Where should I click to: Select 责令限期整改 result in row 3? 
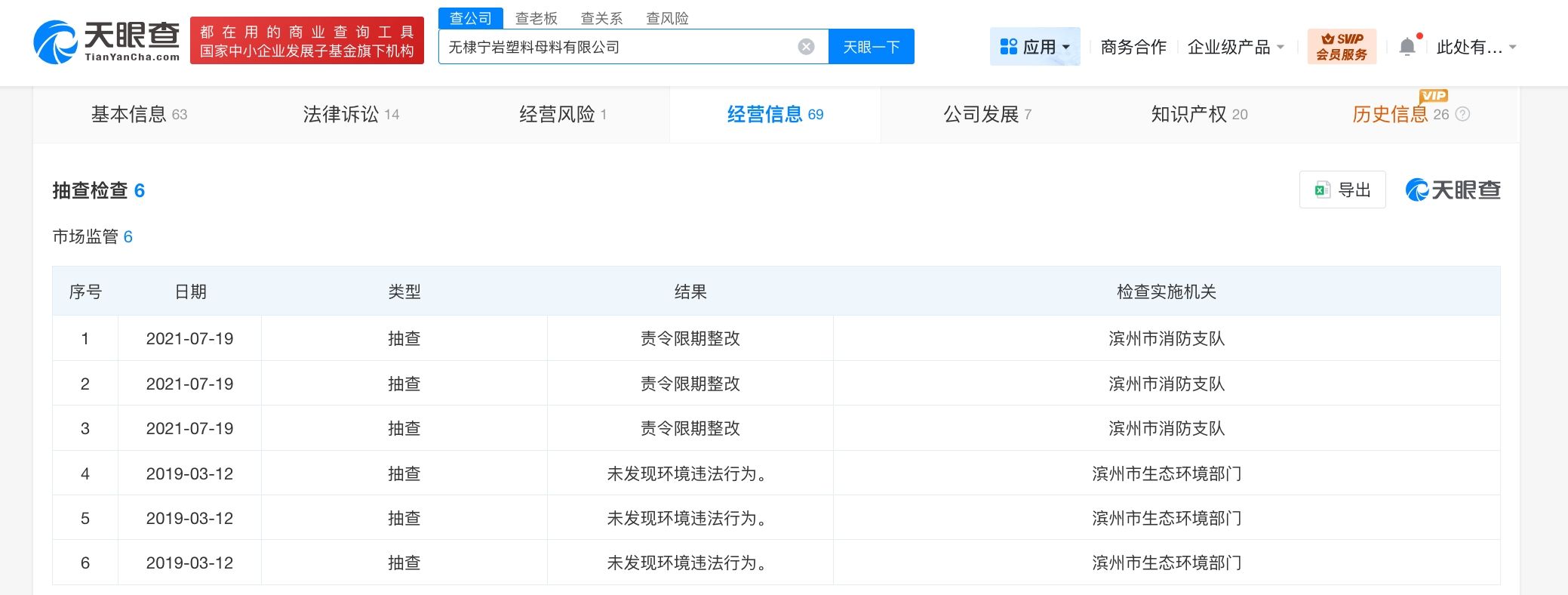point(690,428)
